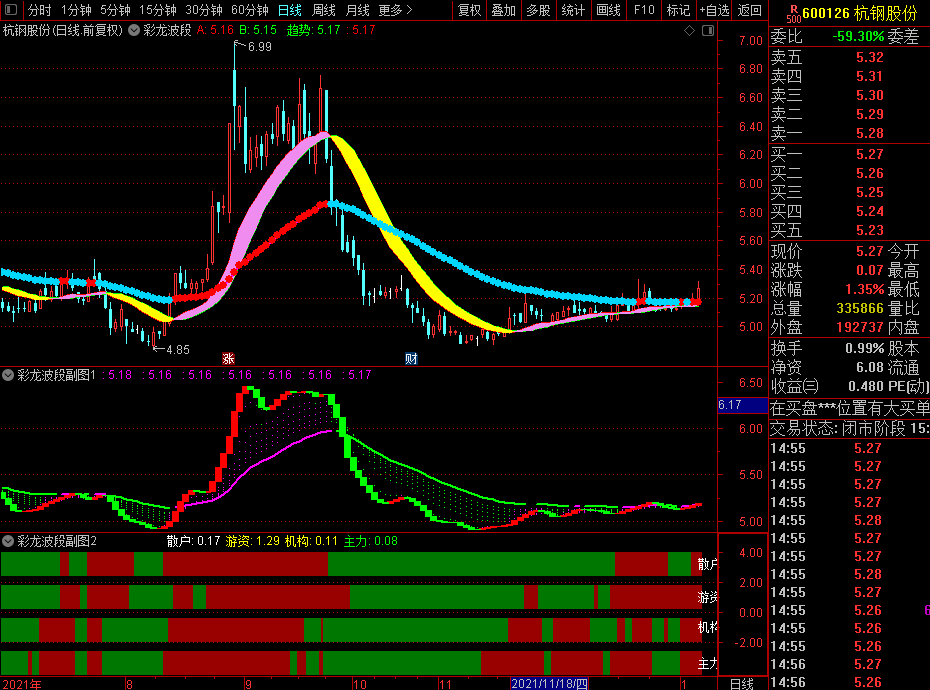Select the 周线 weekly period tab
The width and height of the screenshot is (930, 690).
pos(323,10)
